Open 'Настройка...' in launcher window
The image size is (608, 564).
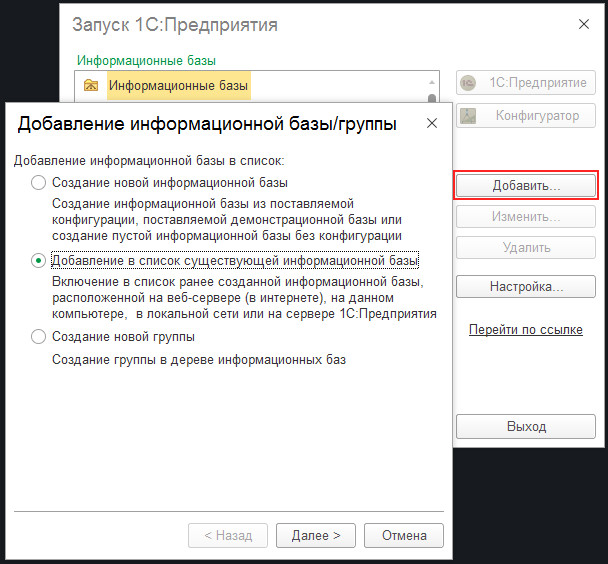pyautogui.click(x=526, y=286)
